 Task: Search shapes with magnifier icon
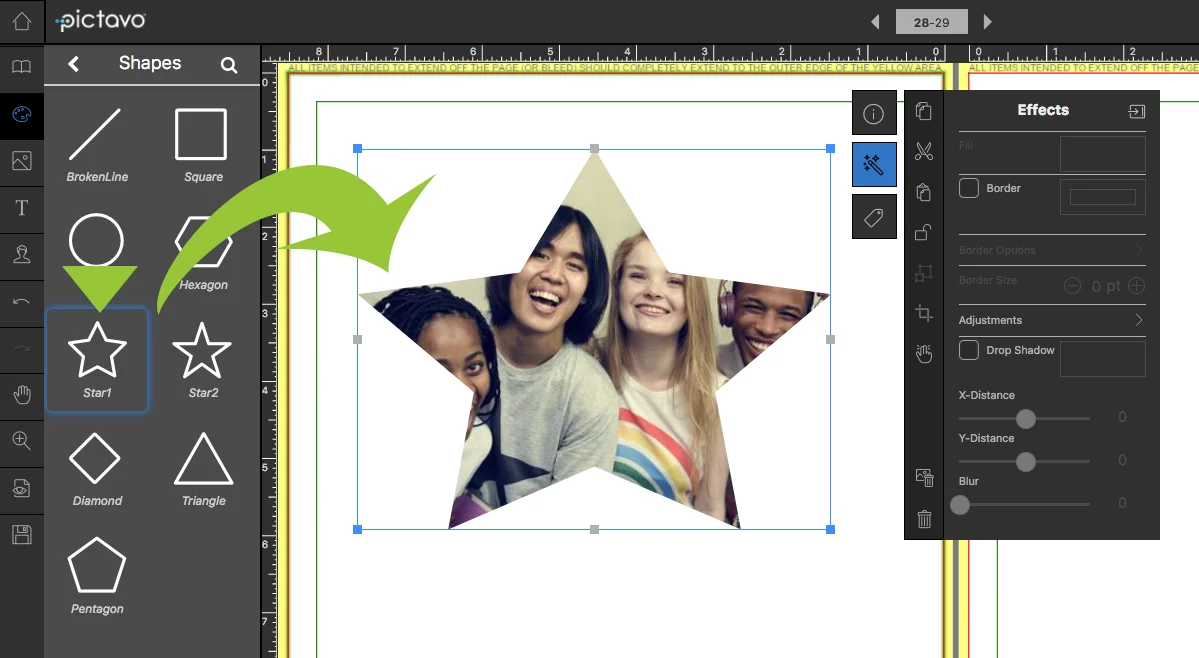pyautogui.click(x=229, y=65)
